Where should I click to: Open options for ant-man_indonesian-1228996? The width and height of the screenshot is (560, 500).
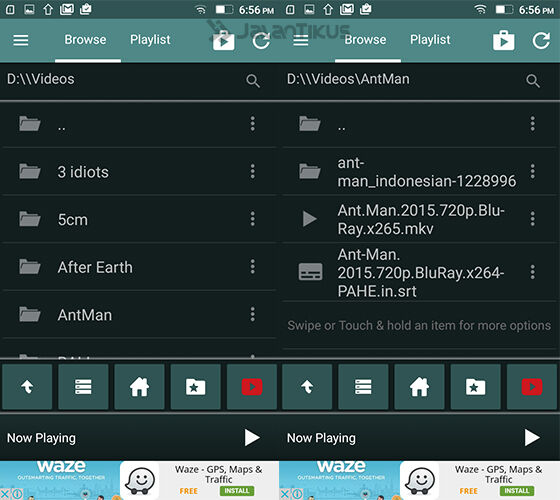click(532, 171)
